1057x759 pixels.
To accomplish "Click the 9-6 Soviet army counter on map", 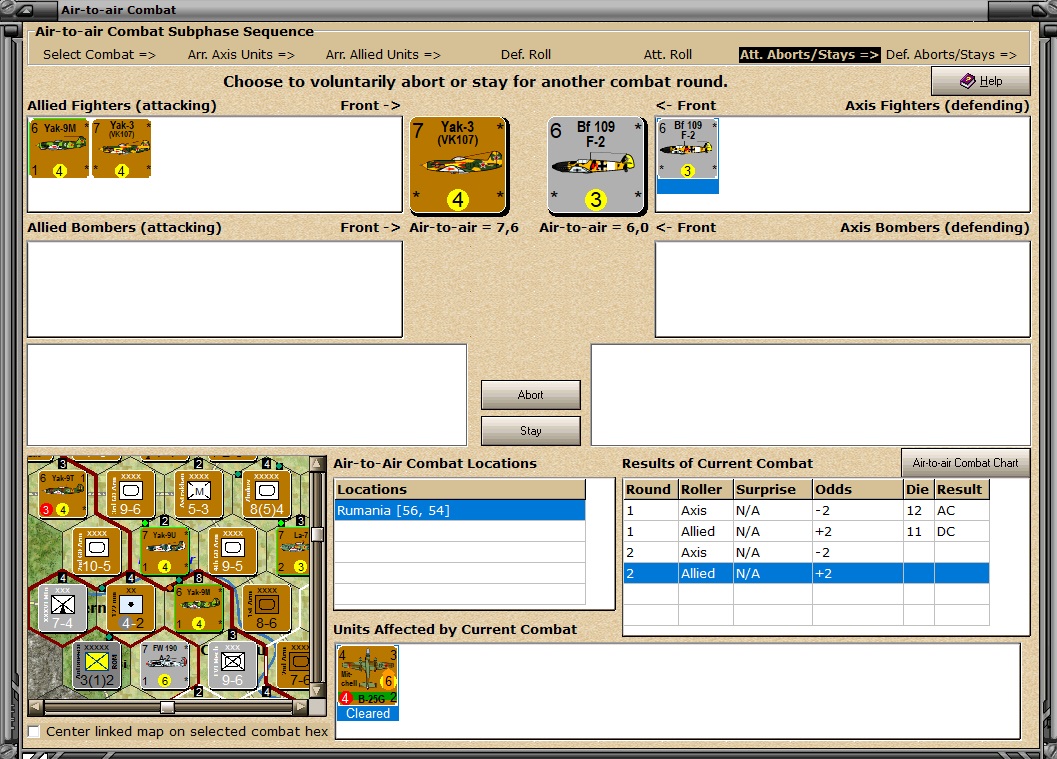I will pyautogui.click(x=130, y=493).
